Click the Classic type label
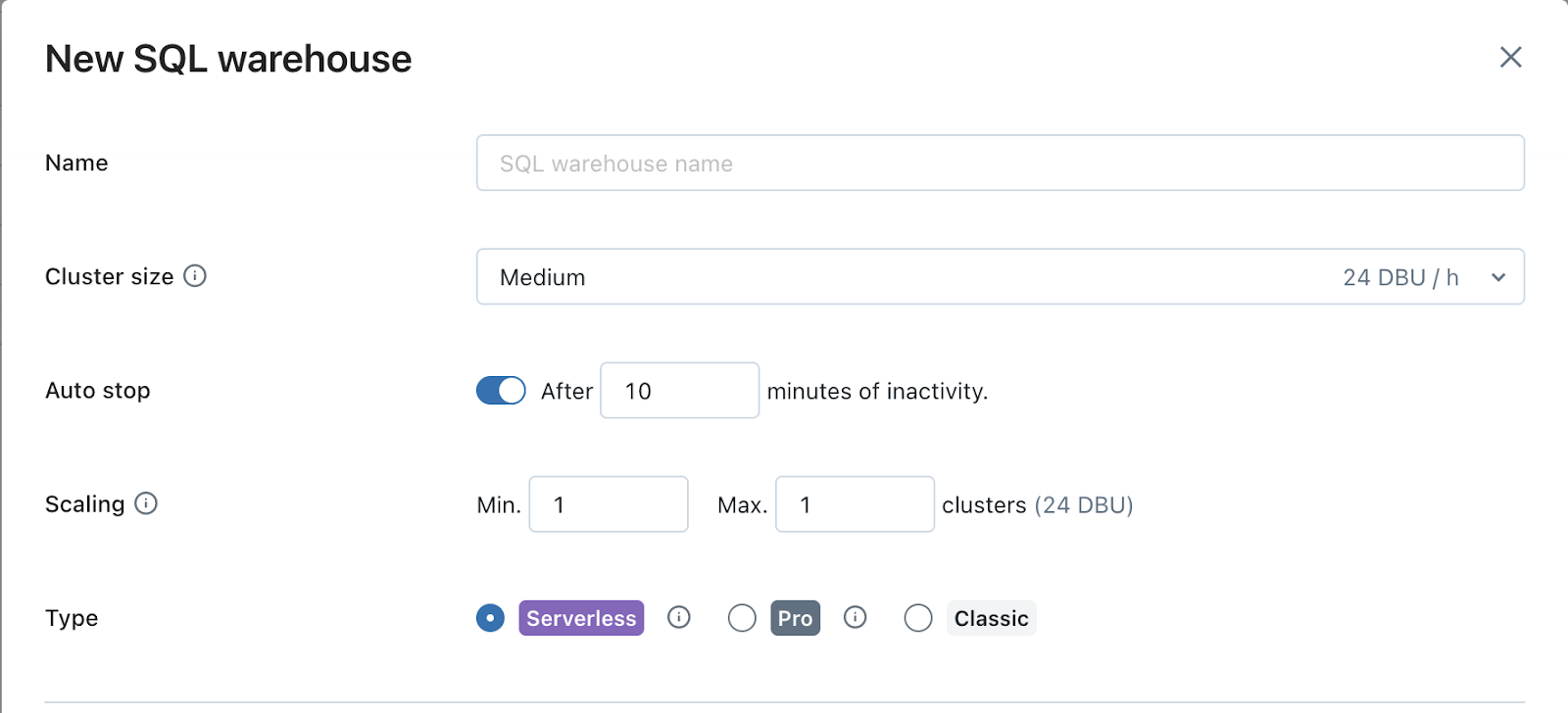The image size is (1568, 713). click(x=991, y=618)
